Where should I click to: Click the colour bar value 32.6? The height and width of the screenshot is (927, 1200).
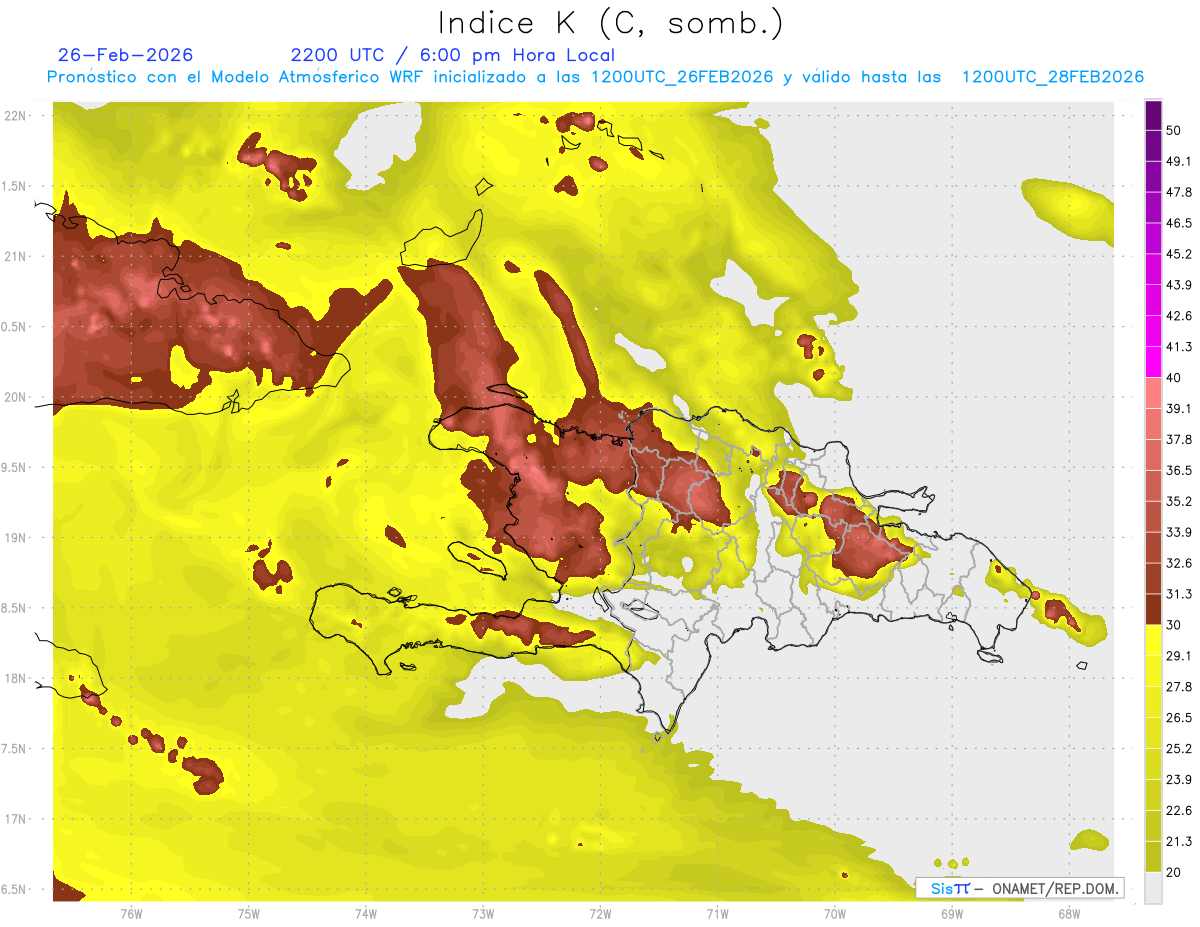1180,563
